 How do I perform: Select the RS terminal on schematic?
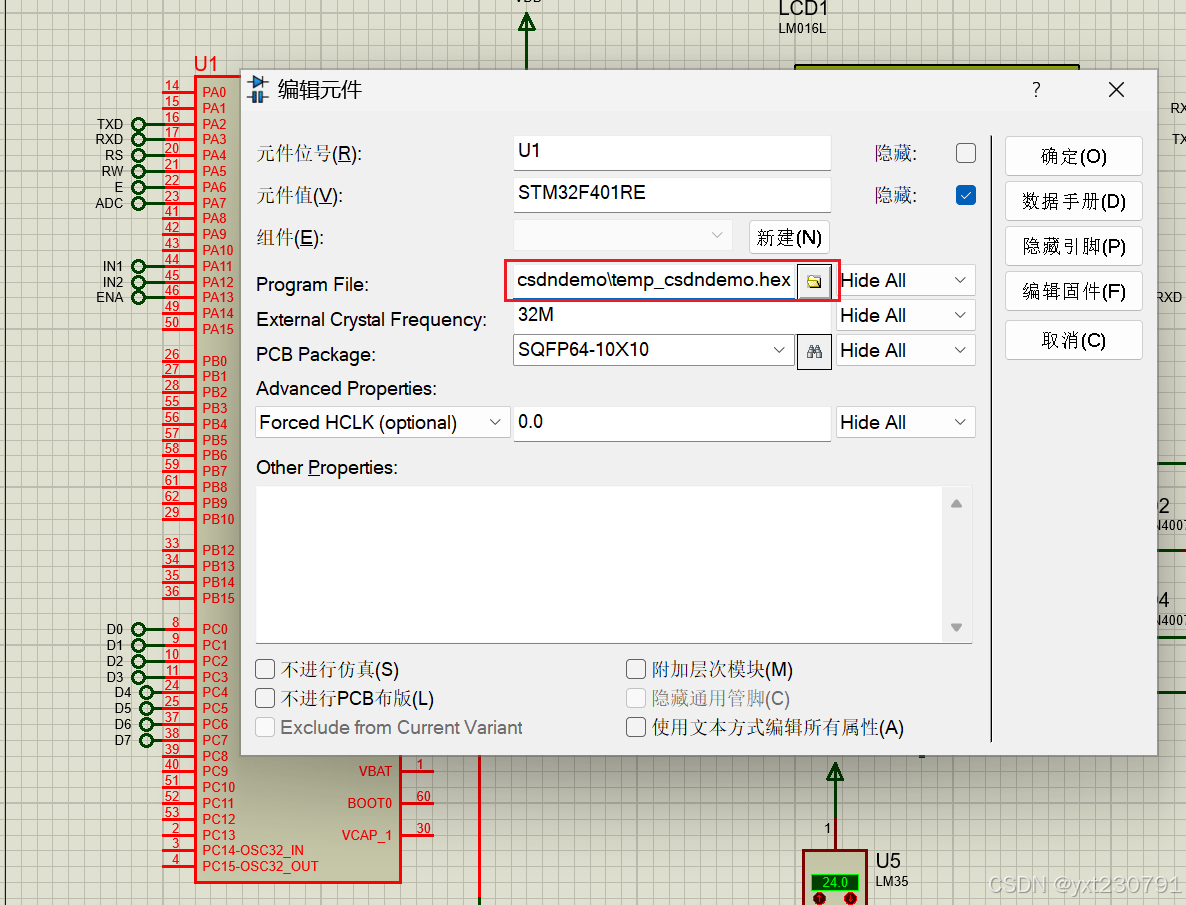coord(138,155)
